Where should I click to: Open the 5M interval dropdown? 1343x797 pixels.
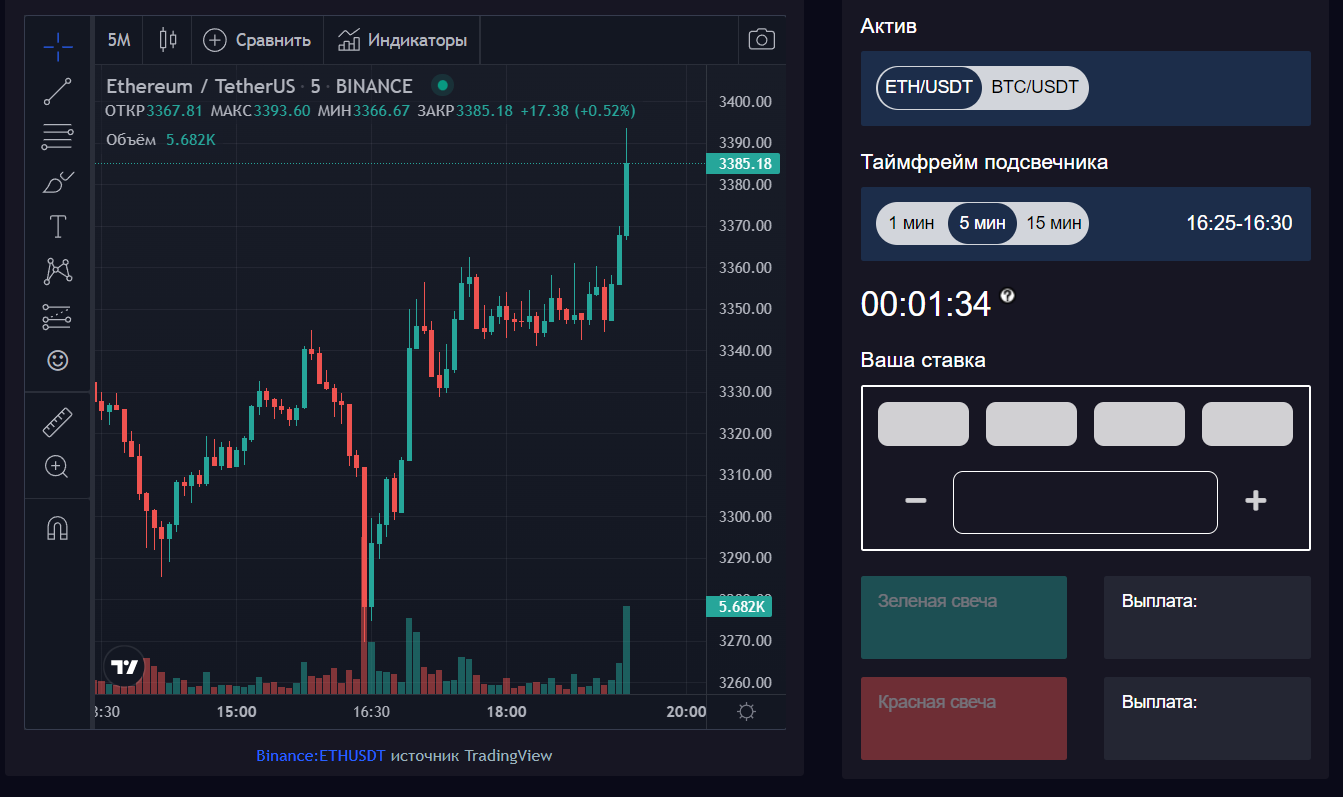click(119, 40)
